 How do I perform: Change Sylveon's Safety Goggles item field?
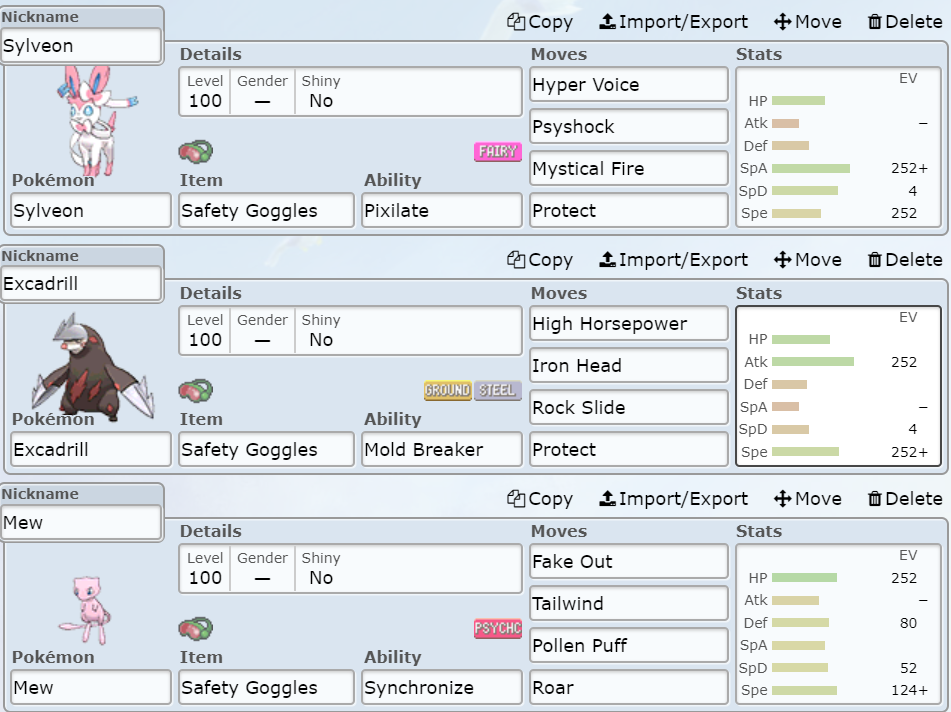tap(266, 210)
